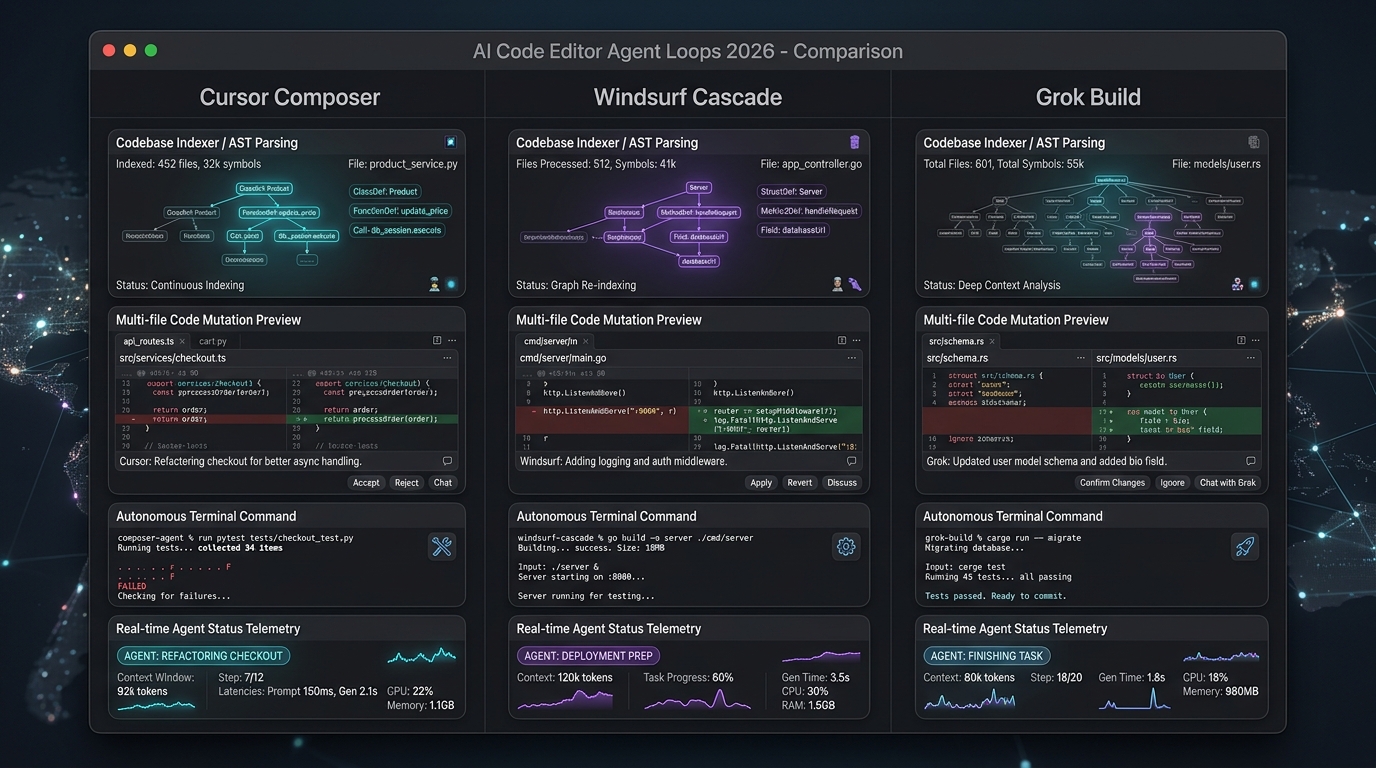Click the Confirm Changes button in Grok panel
This screenshot has width=1376, height=768.
click(1112, 482)
